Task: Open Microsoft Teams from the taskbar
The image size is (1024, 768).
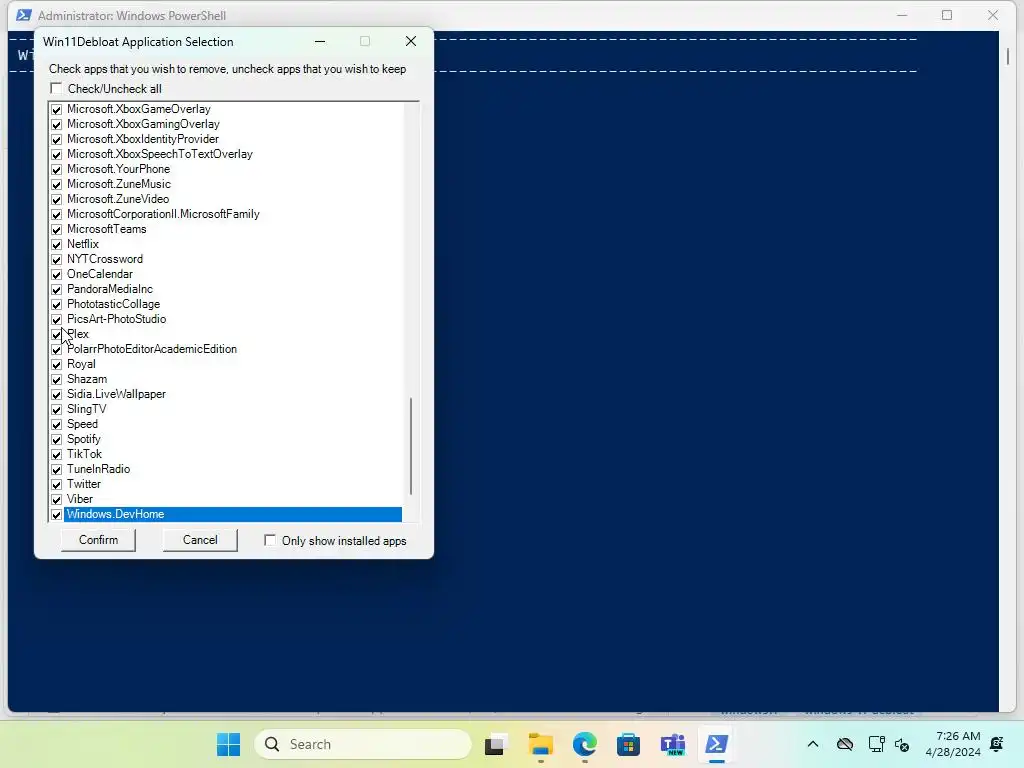Action: pos(673,744)
